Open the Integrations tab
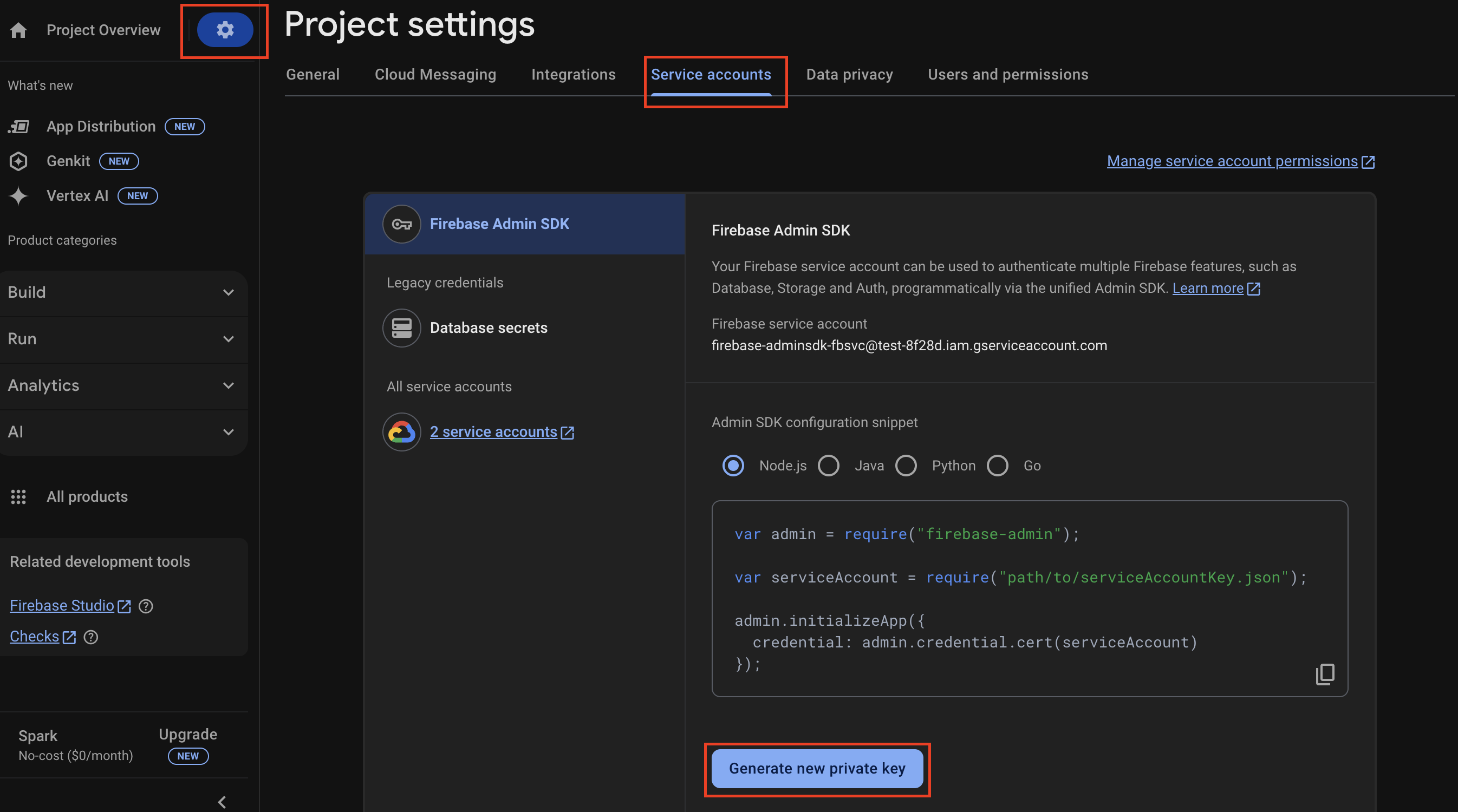Screen dimensions: 1458x812 point(574,75)
